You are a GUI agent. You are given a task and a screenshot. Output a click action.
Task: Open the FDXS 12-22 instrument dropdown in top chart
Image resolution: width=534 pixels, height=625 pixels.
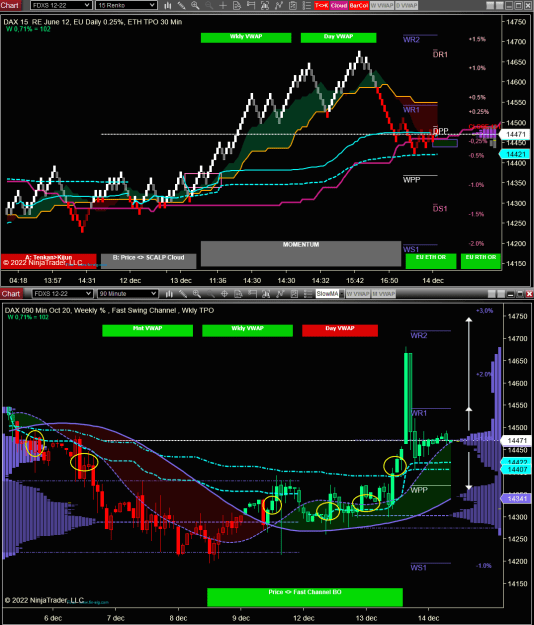pos(61,5)
